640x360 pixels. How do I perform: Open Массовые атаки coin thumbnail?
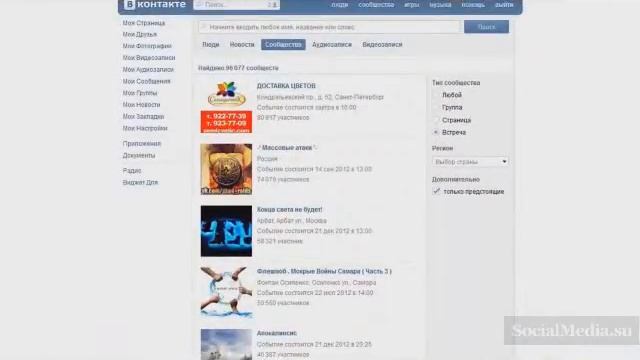pyautogui.click(x=226, y=169)
